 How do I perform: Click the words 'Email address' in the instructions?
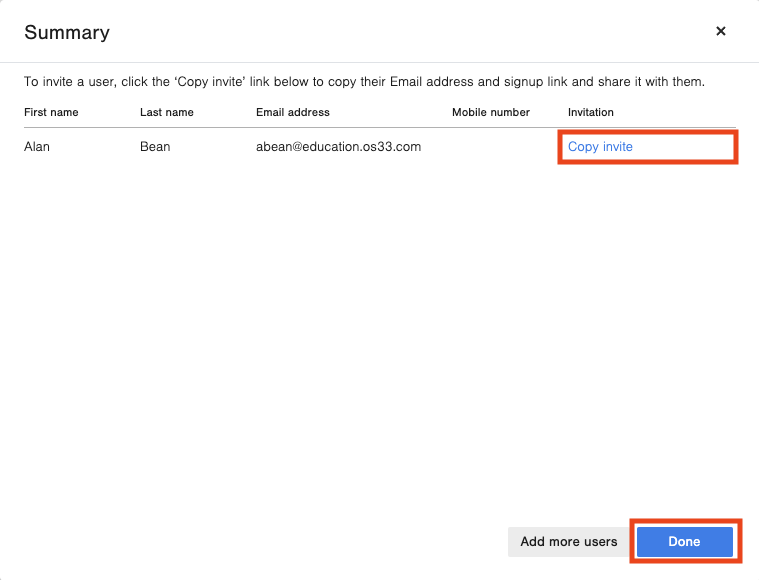(432, 81)
